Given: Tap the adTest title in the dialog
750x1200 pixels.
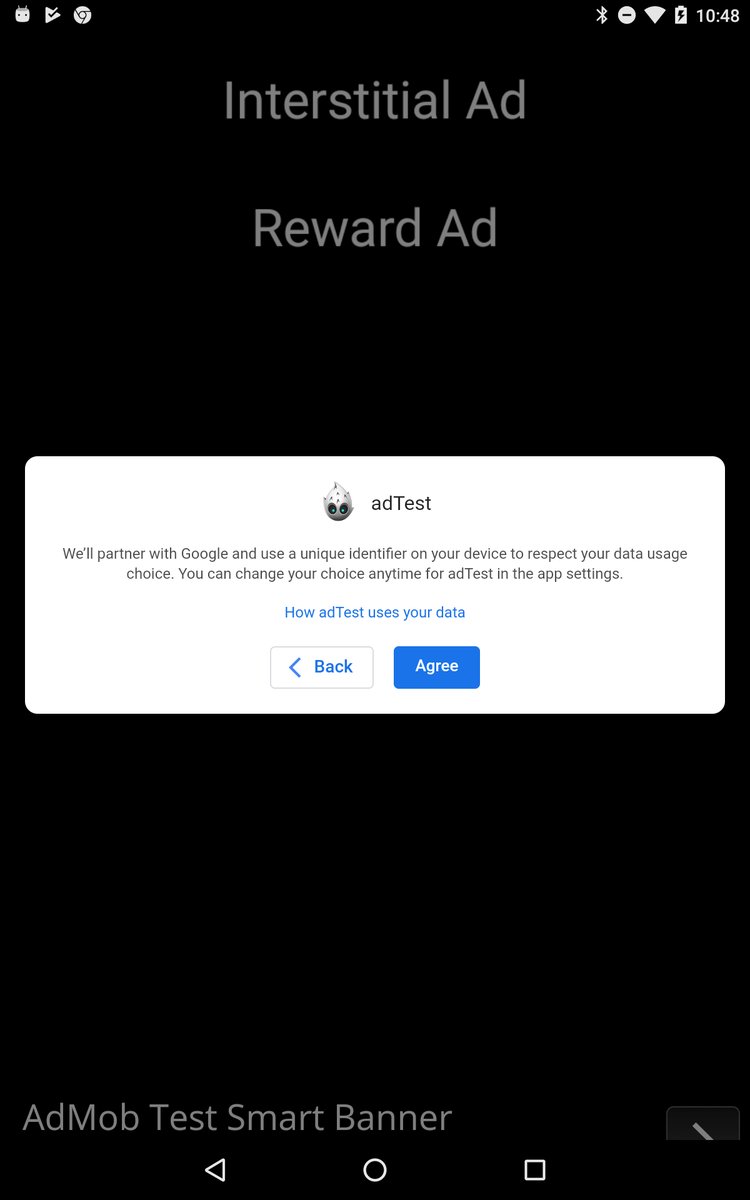Looking at the screenshot, I should [x=401, y=503].
